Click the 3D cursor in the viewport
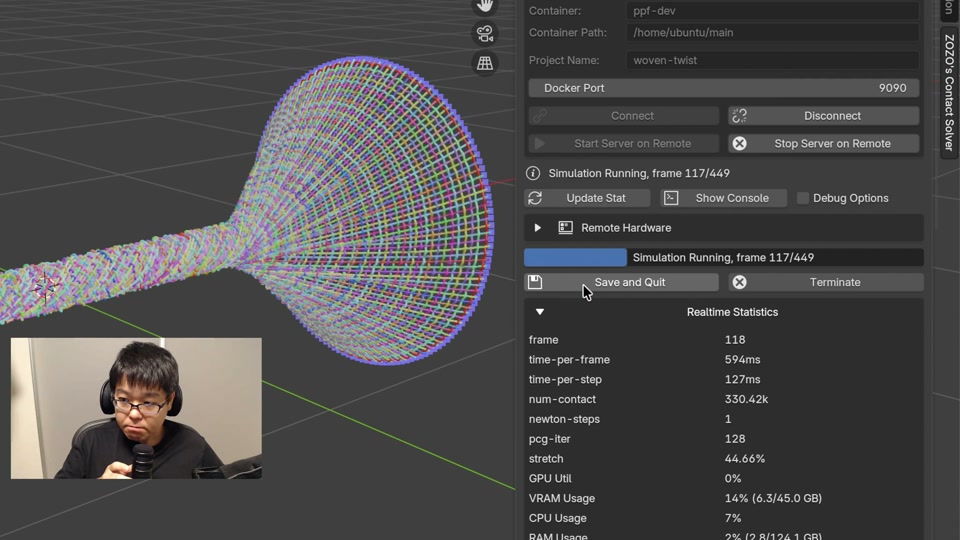Viewport: 960px width, 540px height. (45, 287)
